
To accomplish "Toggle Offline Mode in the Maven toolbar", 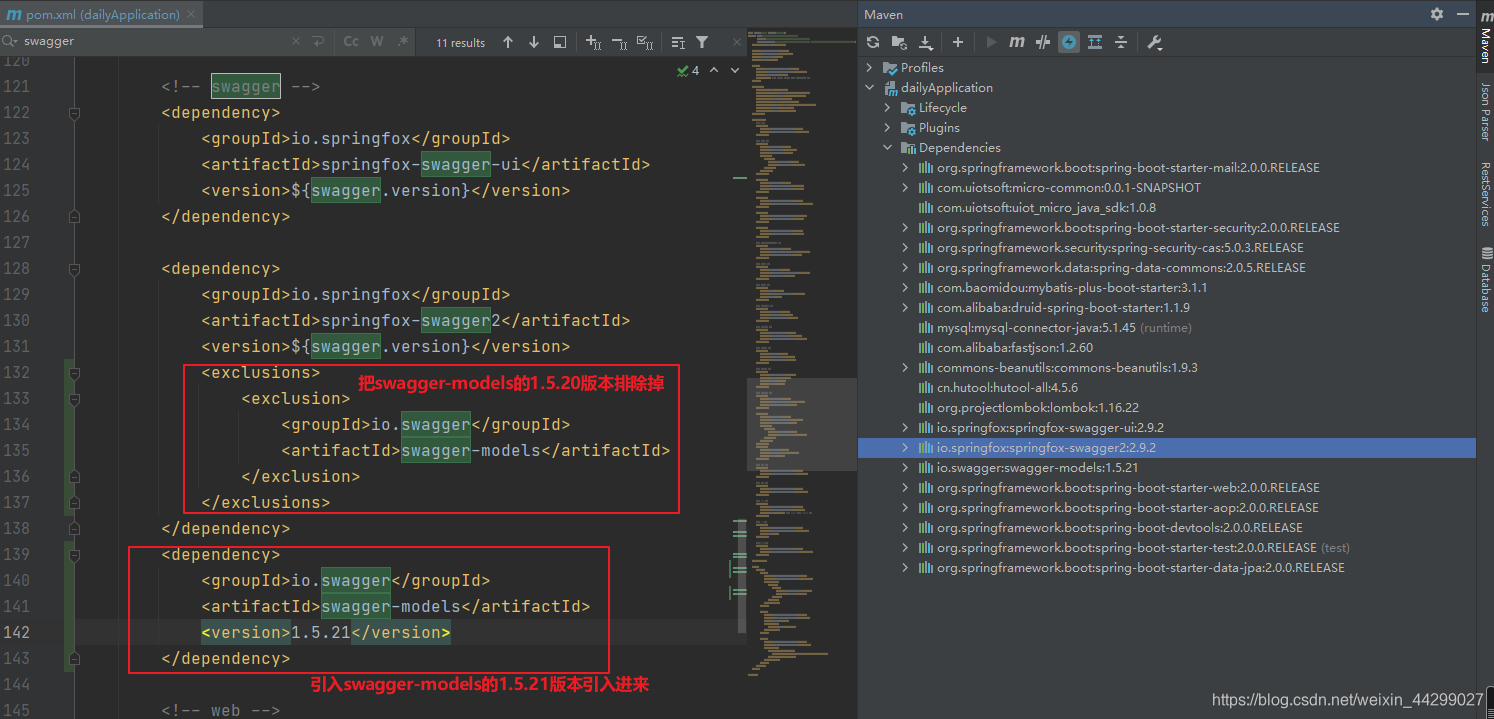I will click(x=1070, y=42).
